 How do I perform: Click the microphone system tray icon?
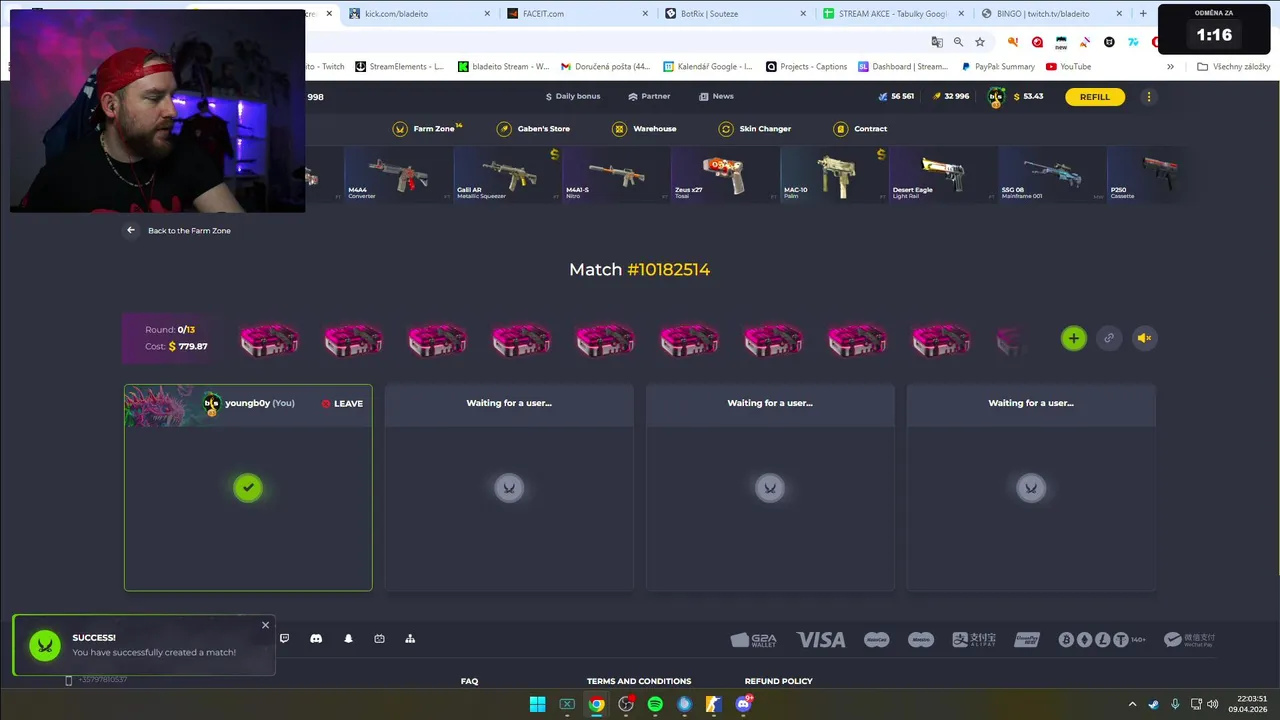[1175, 704]
